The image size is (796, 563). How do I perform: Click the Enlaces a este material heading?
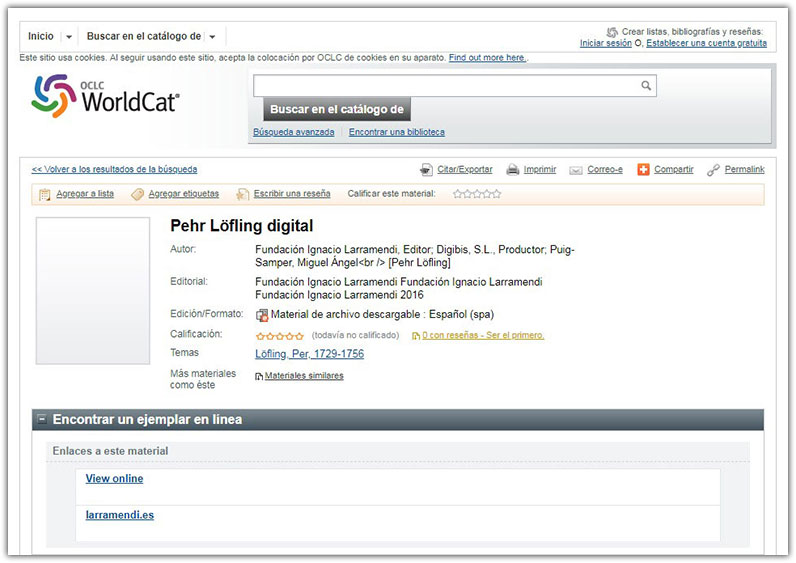coord(110,451)
